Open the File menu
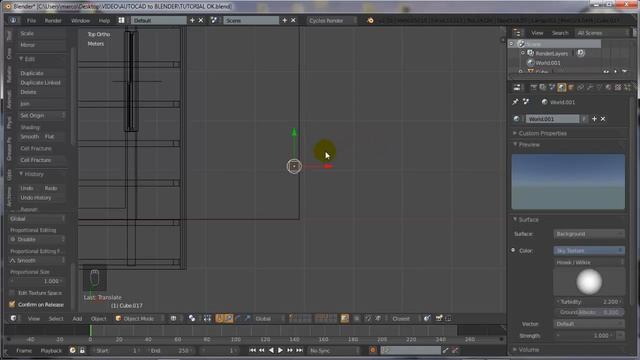Screen dimensions: 640x360 [31, 20]
